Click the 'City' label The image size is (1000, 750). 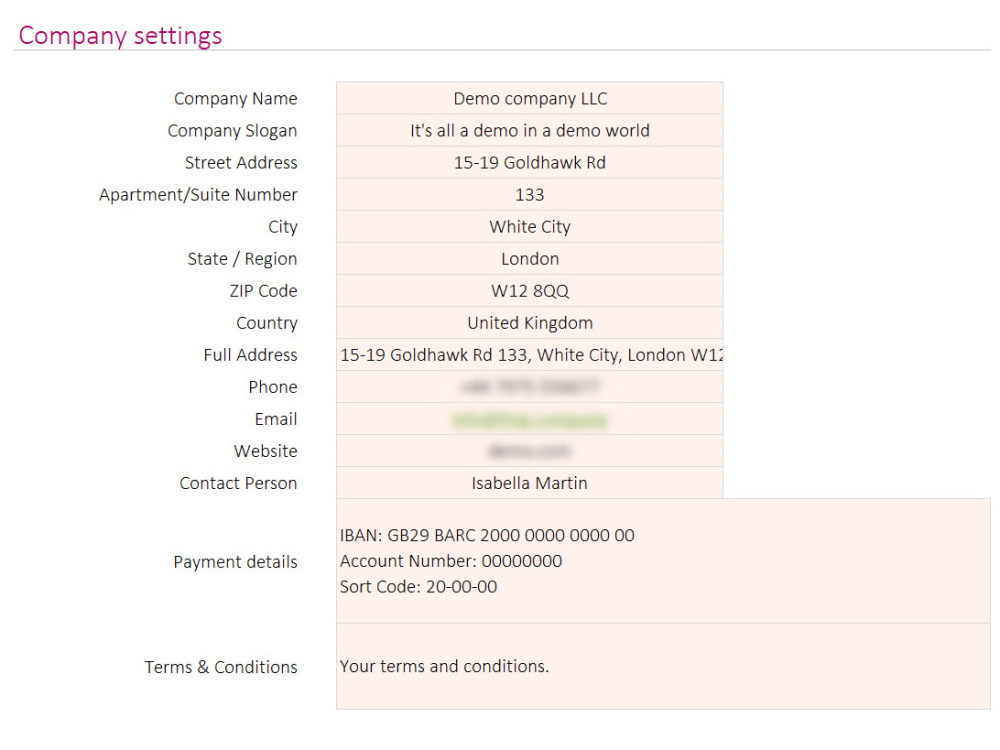(283, 227)
